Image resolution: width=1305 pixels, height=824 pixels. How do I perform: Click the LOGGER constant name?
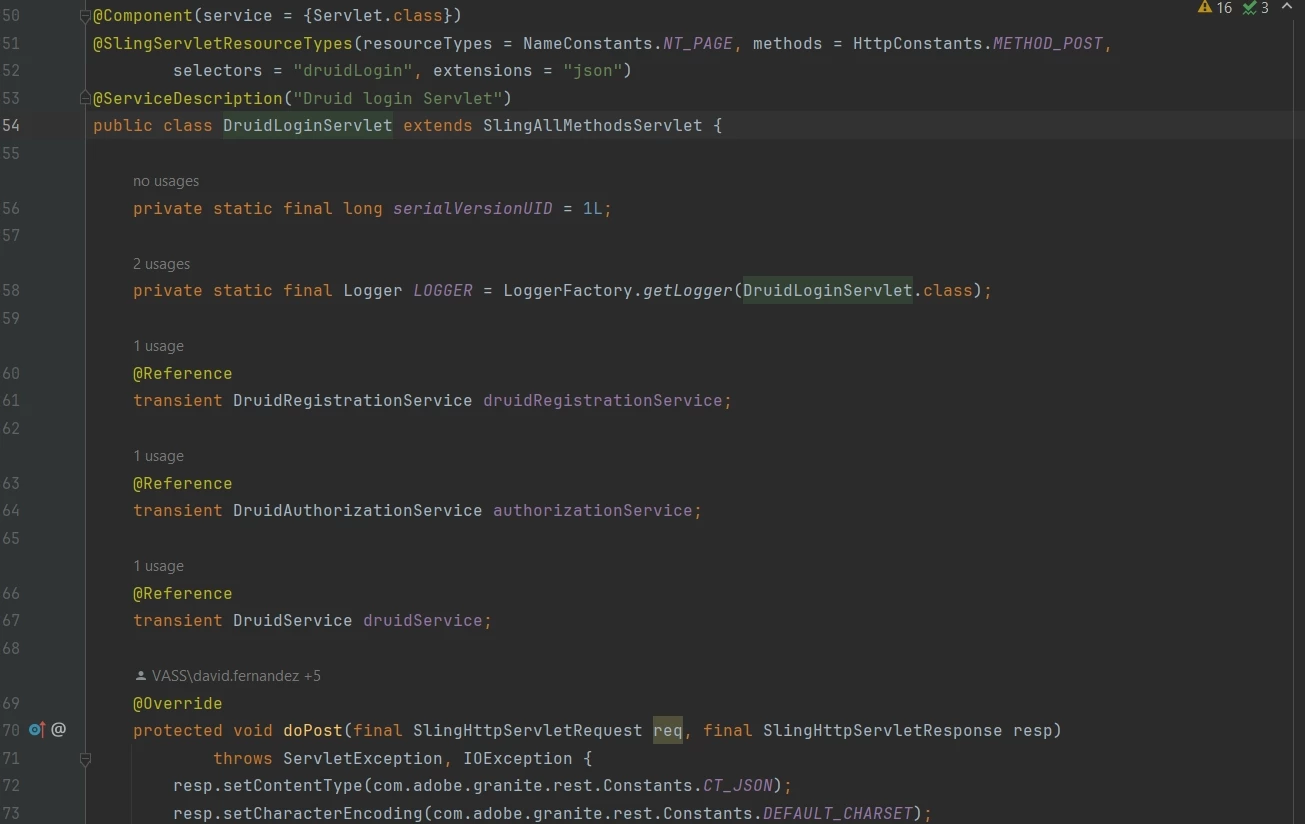coord(443,291)
